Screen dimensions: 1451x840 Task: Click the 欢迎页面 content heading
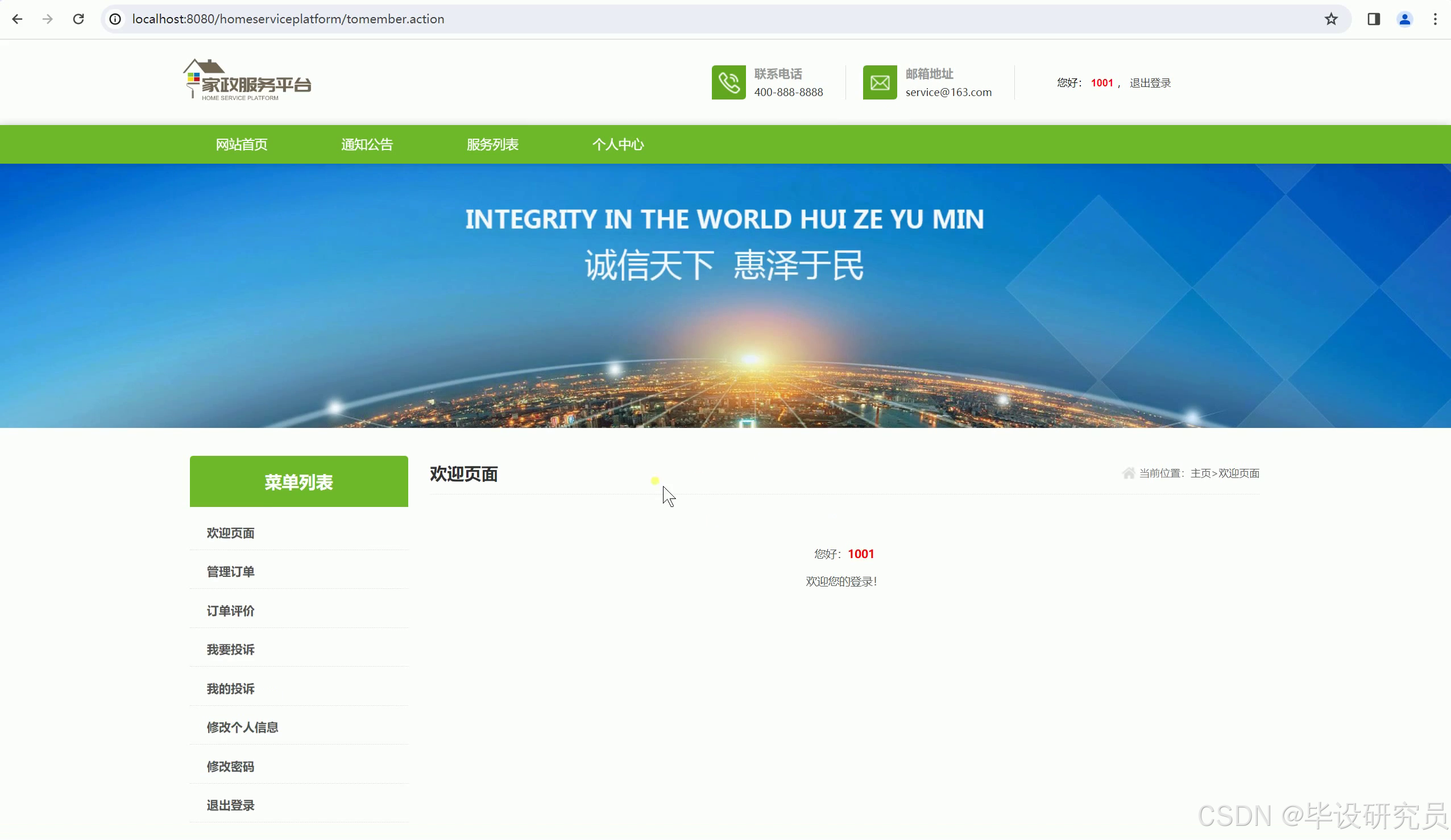463,474
